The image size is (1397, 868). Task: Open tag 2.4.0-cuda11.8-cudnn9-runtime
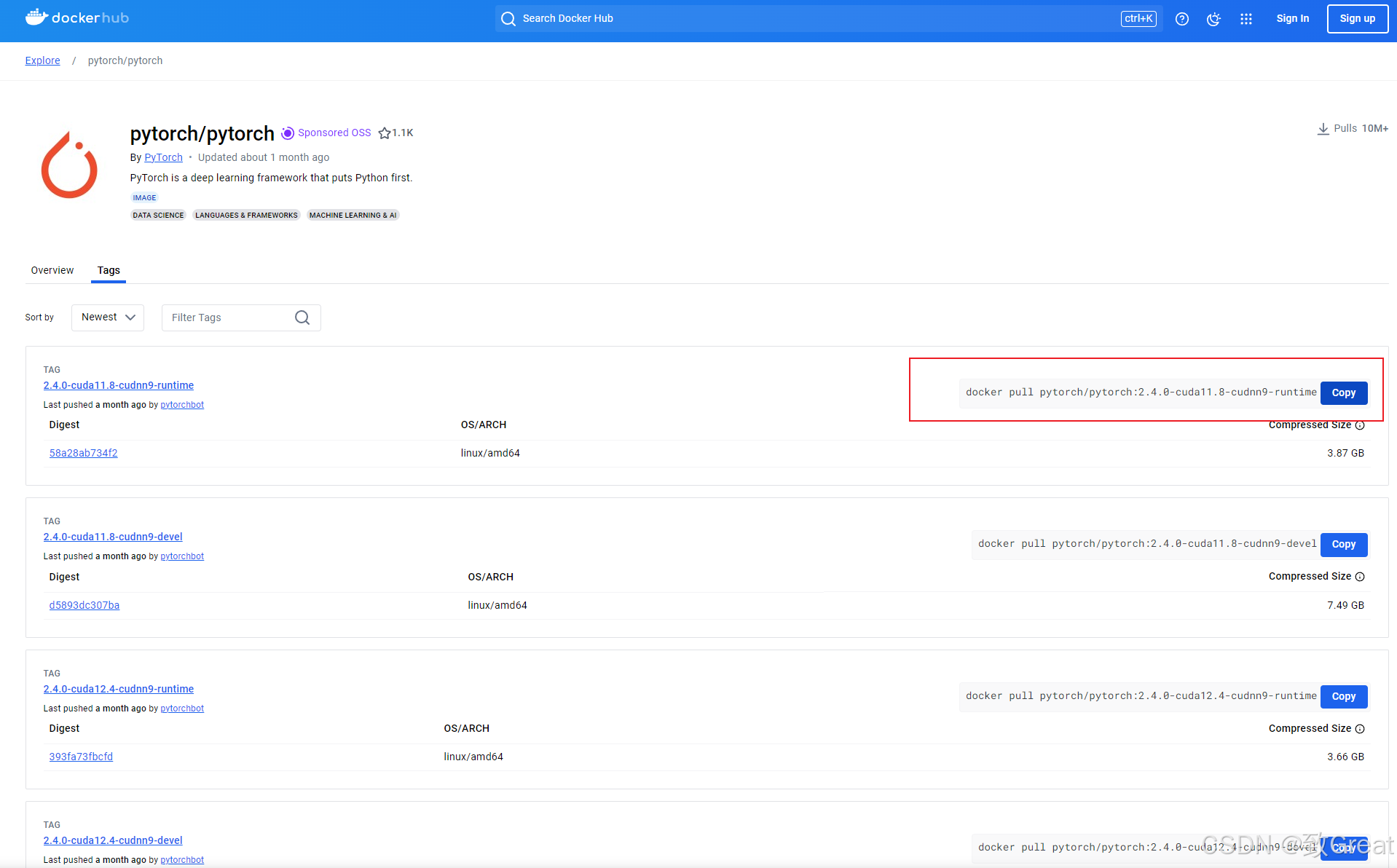pos(119,385)
